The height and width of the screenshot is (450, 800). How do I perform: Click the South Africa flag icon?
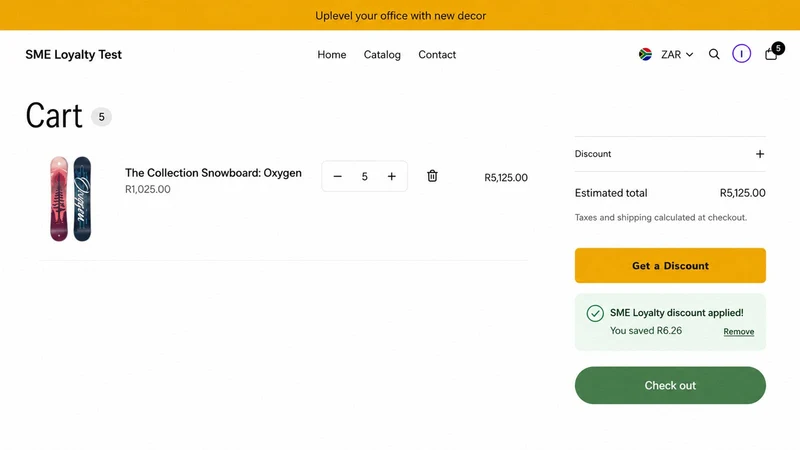[645, 54]
